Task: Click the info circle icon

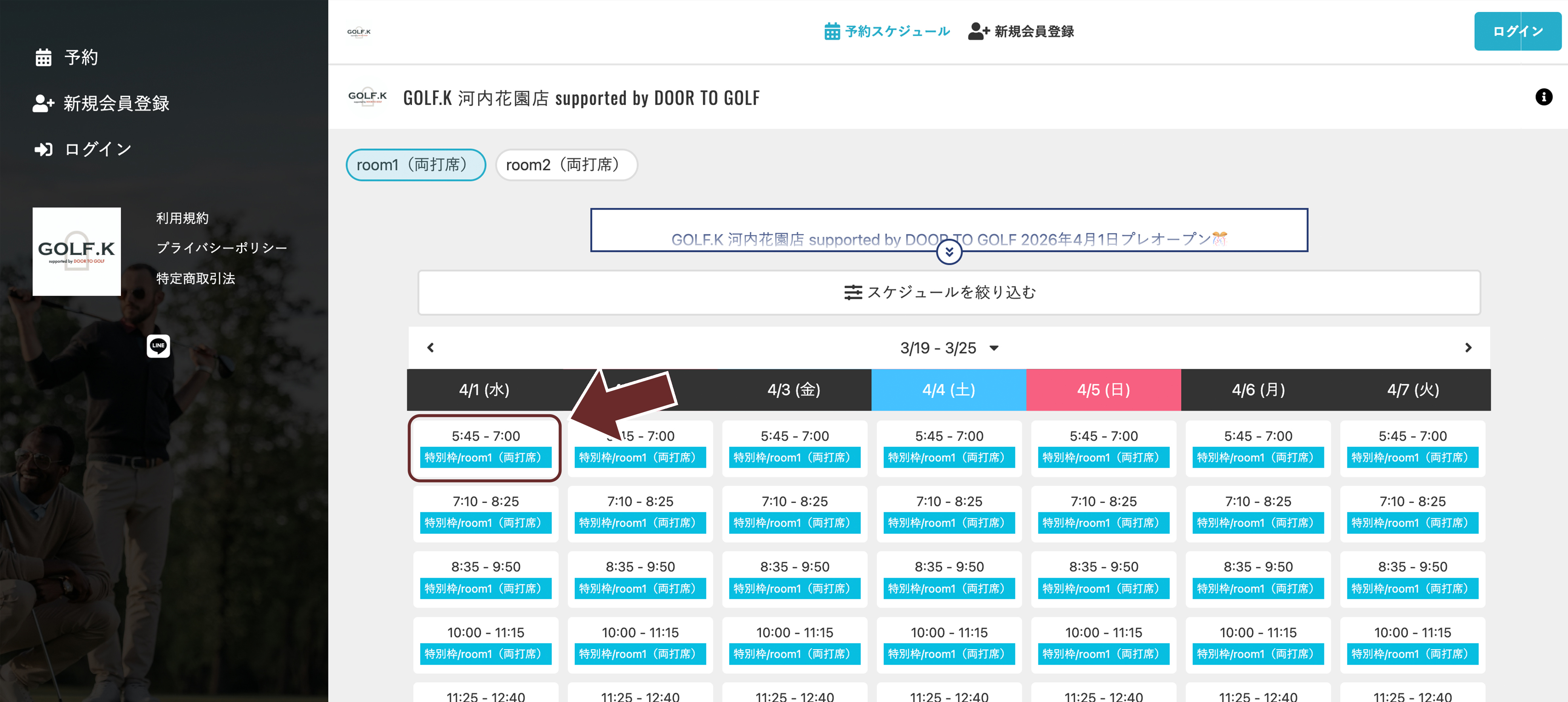Action: [x=1543, y=97]
